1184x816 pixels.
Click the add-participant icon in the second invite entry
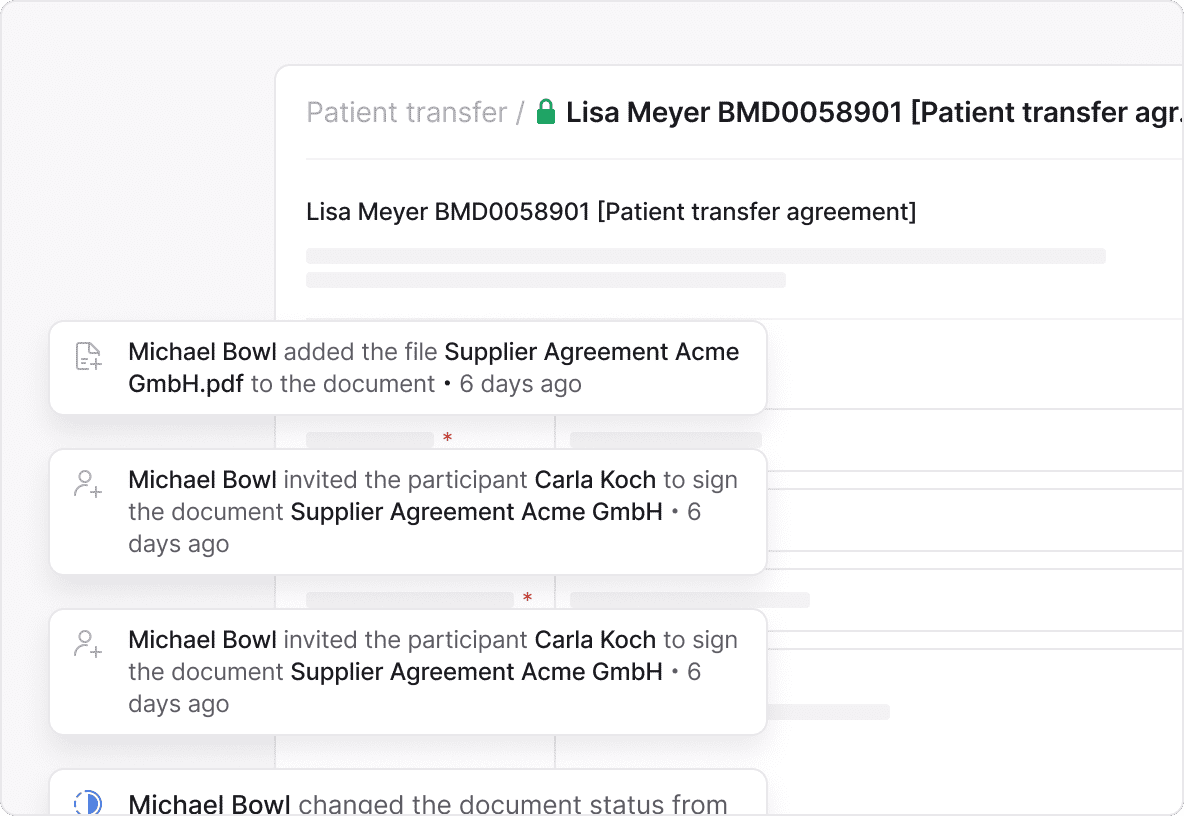coord(89,644)
